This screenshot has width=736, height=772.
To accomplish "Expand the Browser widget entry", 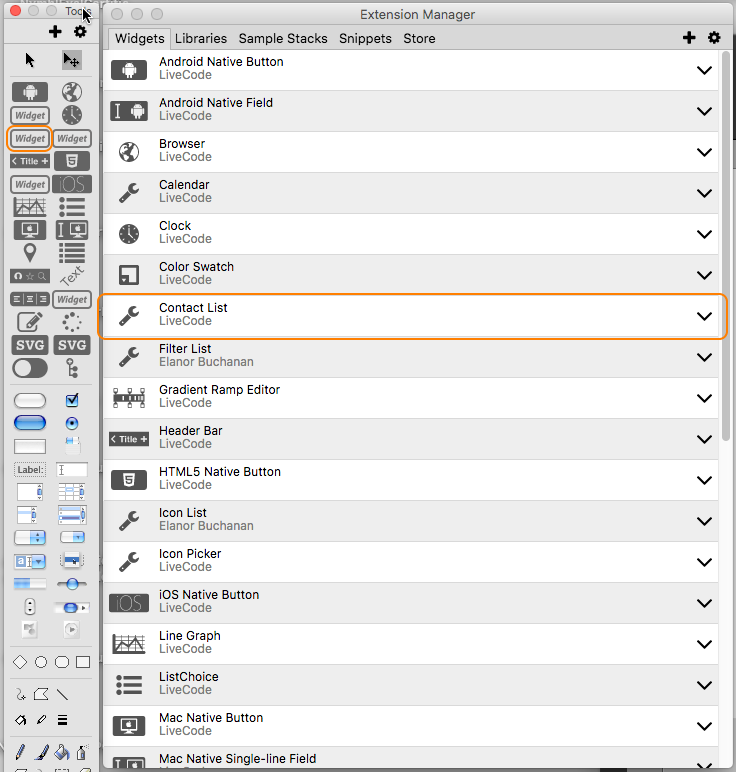I will [x=704, y=152].
